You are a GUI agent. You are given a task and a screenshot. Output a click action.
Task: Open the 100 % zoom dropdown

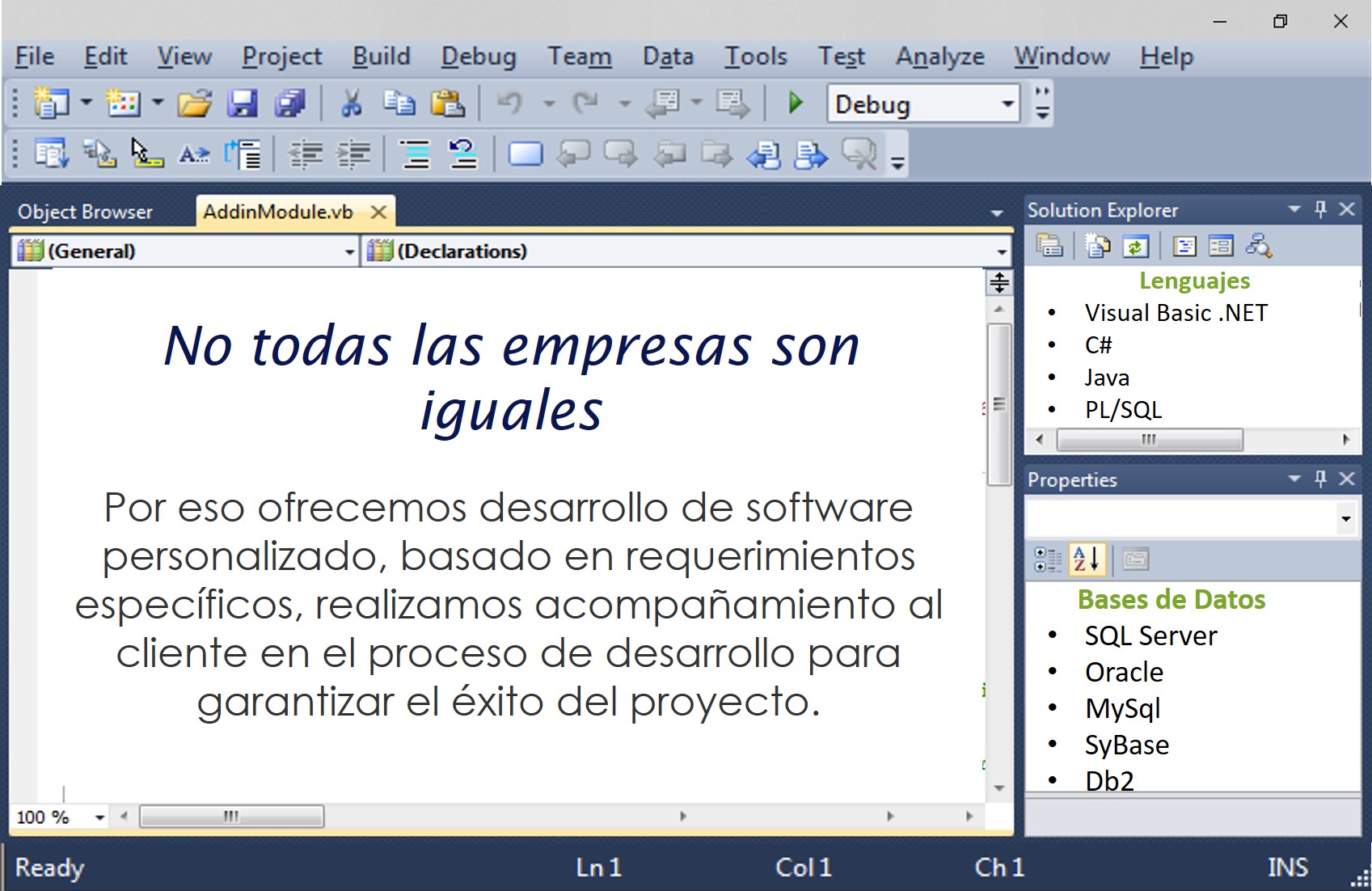(x=99, y=817)
